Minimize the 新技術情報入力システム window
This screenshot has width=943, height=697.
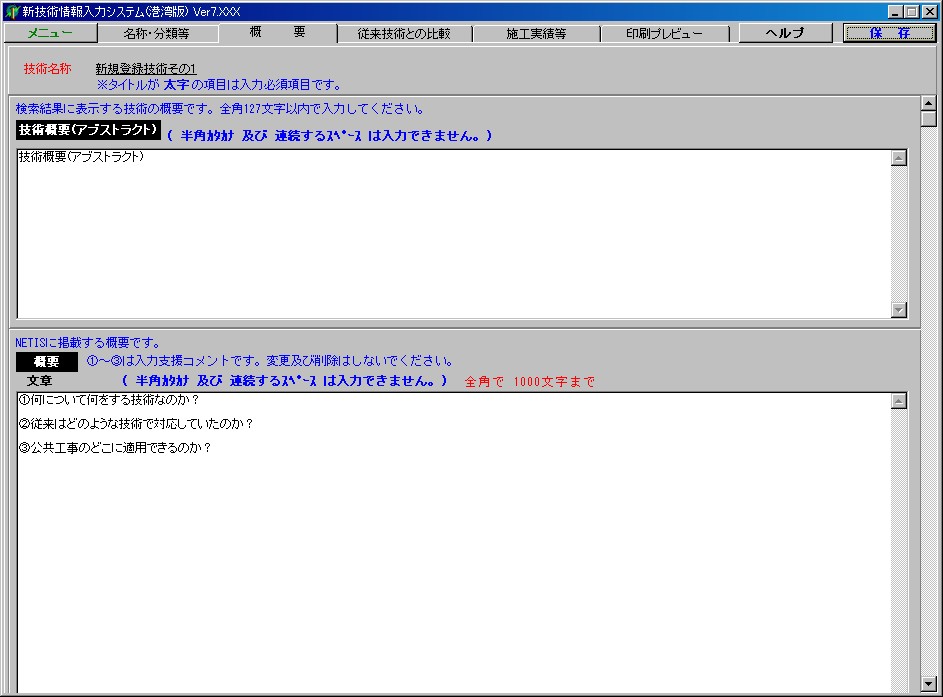click(x=895, y=11)
